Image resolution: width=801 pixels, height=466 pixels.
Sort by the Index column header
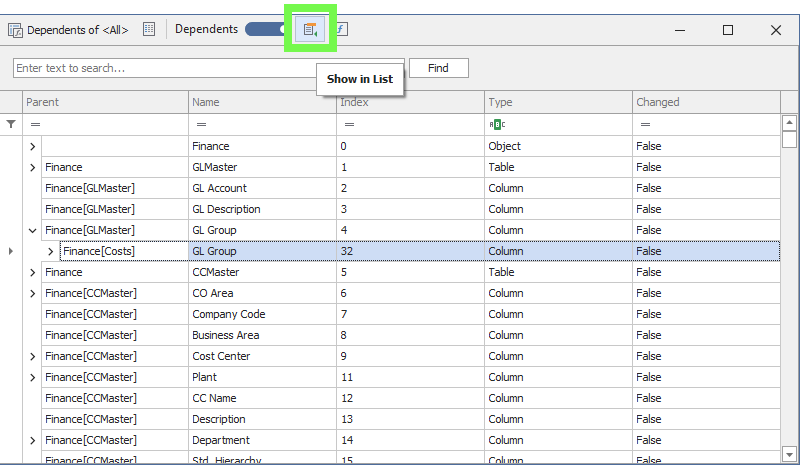pos(410,102)
